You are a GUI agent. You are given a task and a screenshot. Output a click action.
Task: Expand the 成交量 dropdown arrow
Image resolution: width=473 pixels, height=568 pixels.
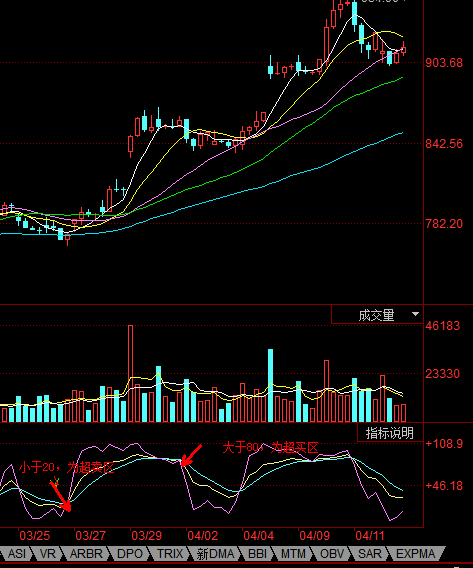(415, 314)
